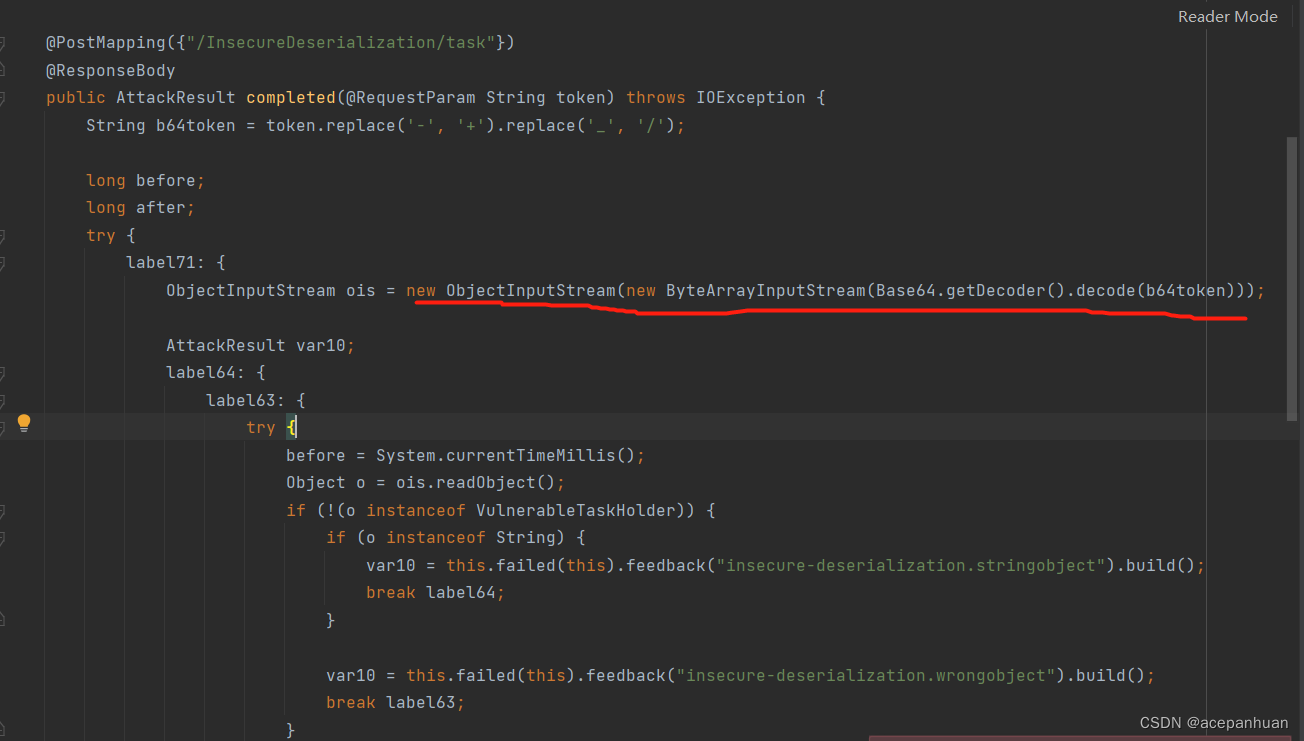Click the 'long after;' declaration
1304x741 pixels.
click(141, 208)
